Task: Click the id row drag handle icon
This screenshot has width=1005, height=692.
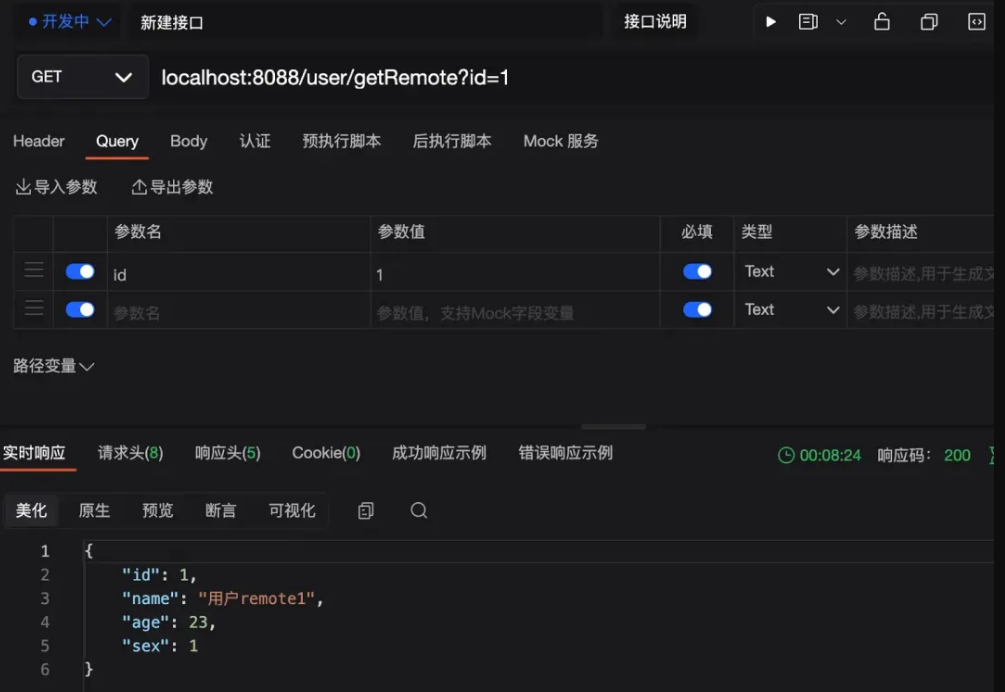Action: [34, 270]
